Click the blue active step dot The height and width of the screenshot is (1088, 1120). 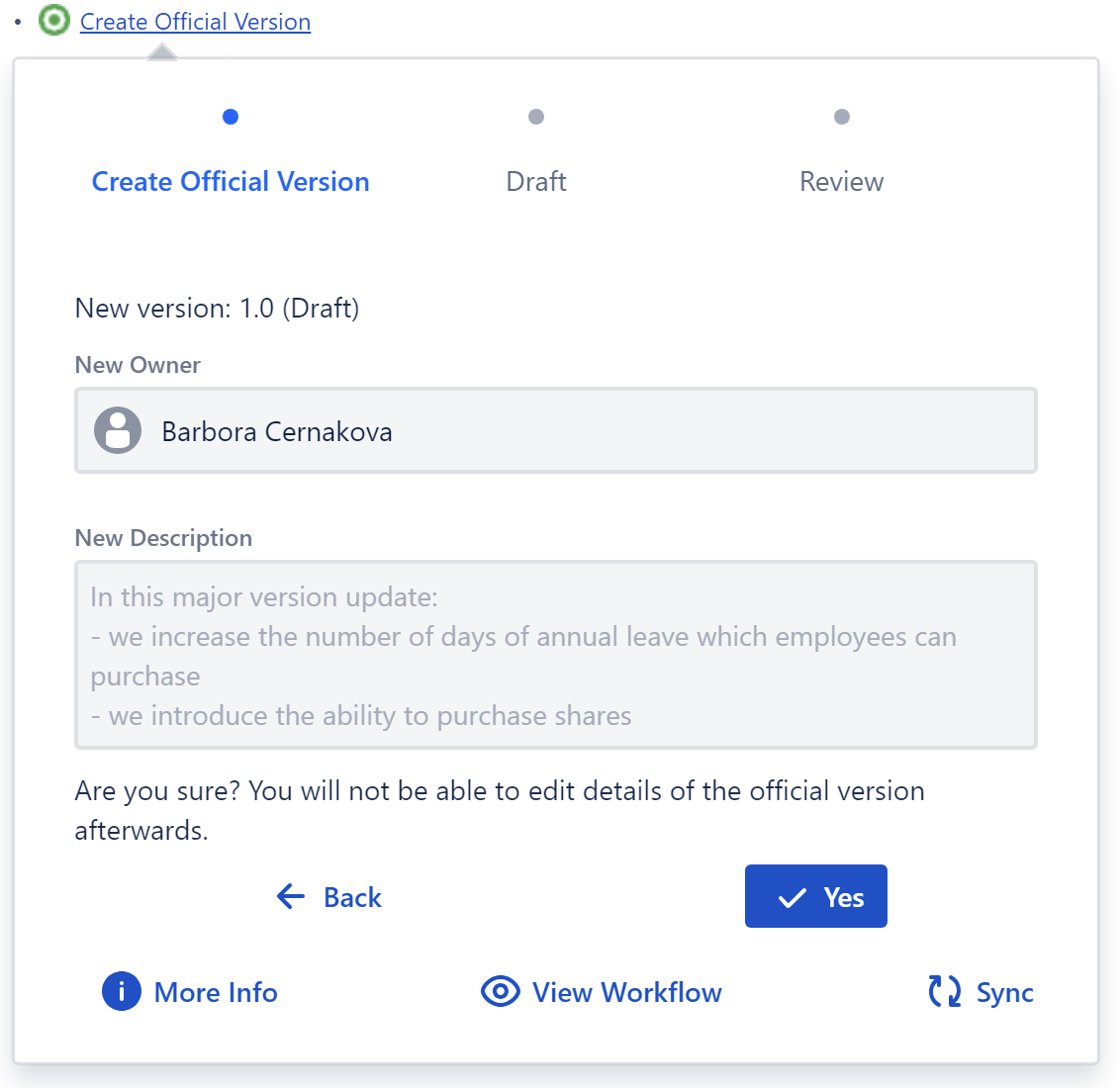click(x=231, y=117)
